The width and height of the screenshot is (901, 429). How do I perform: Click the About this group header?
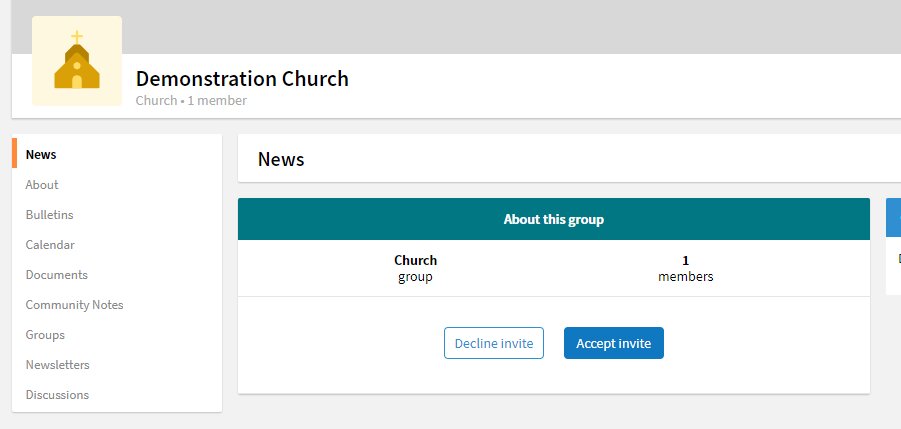click(554, 219)
